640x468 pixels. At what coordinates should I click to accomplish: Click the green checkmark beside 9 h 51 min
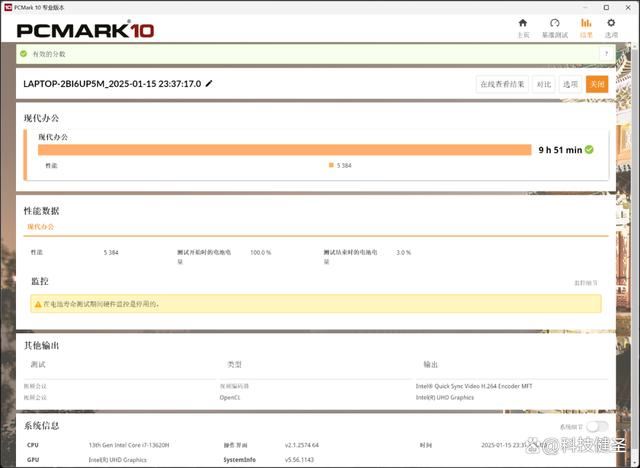(589, 149)
